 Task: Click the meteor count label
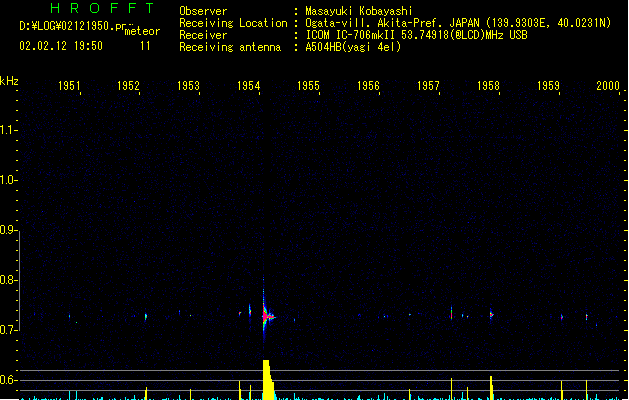[x=142, y=31]
